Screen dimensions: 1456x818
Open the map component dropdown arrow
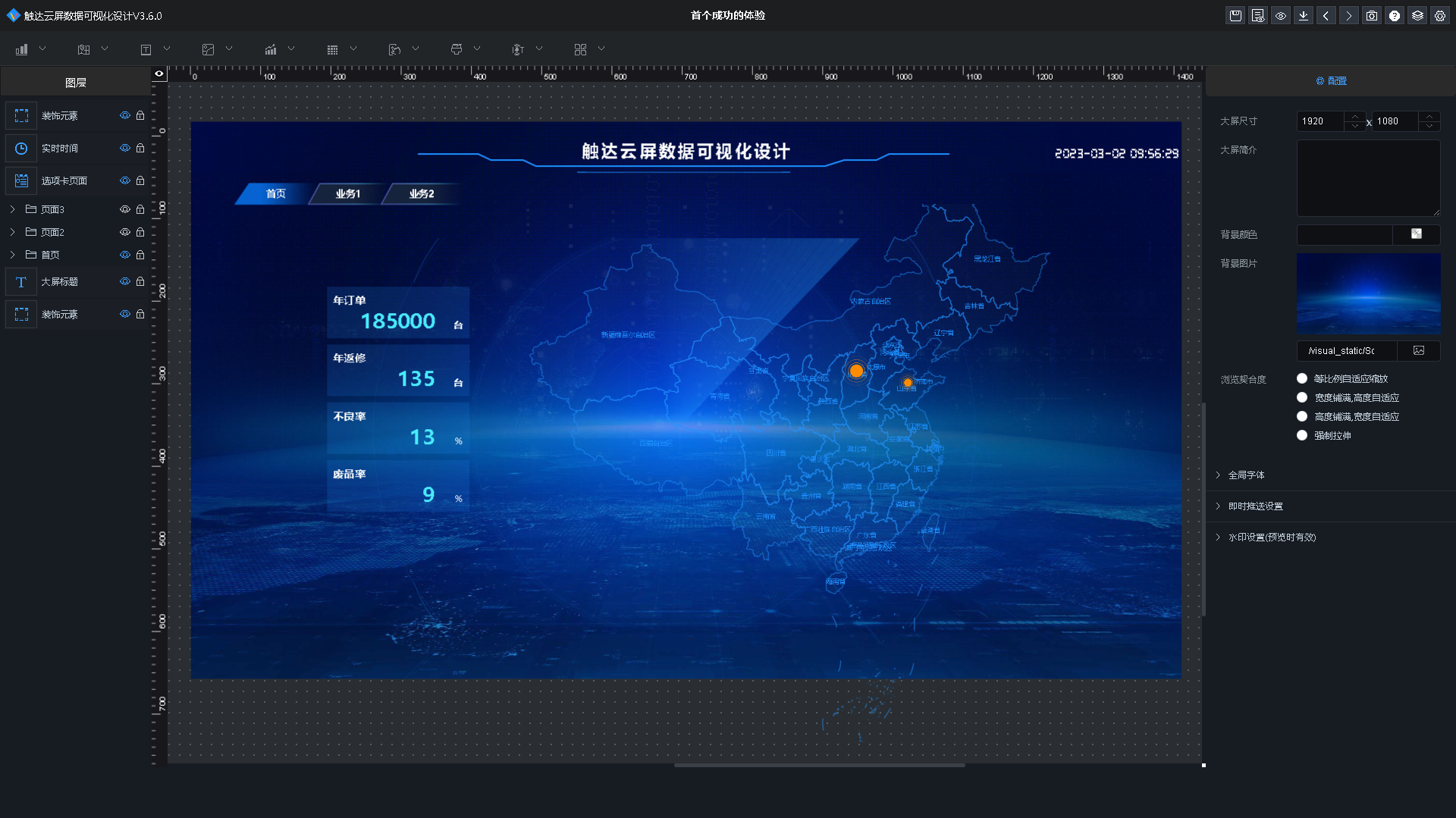(x=105, y=49)
